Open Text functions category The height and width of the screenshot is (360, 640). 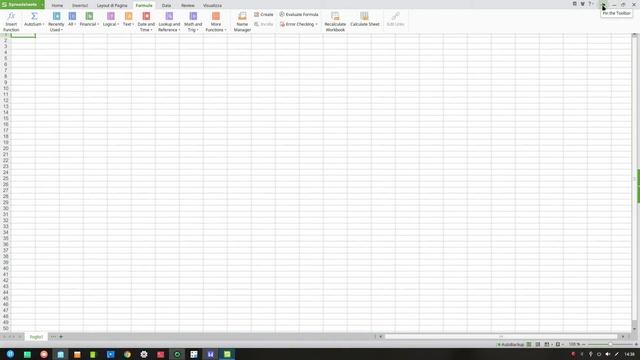[128, 19]
